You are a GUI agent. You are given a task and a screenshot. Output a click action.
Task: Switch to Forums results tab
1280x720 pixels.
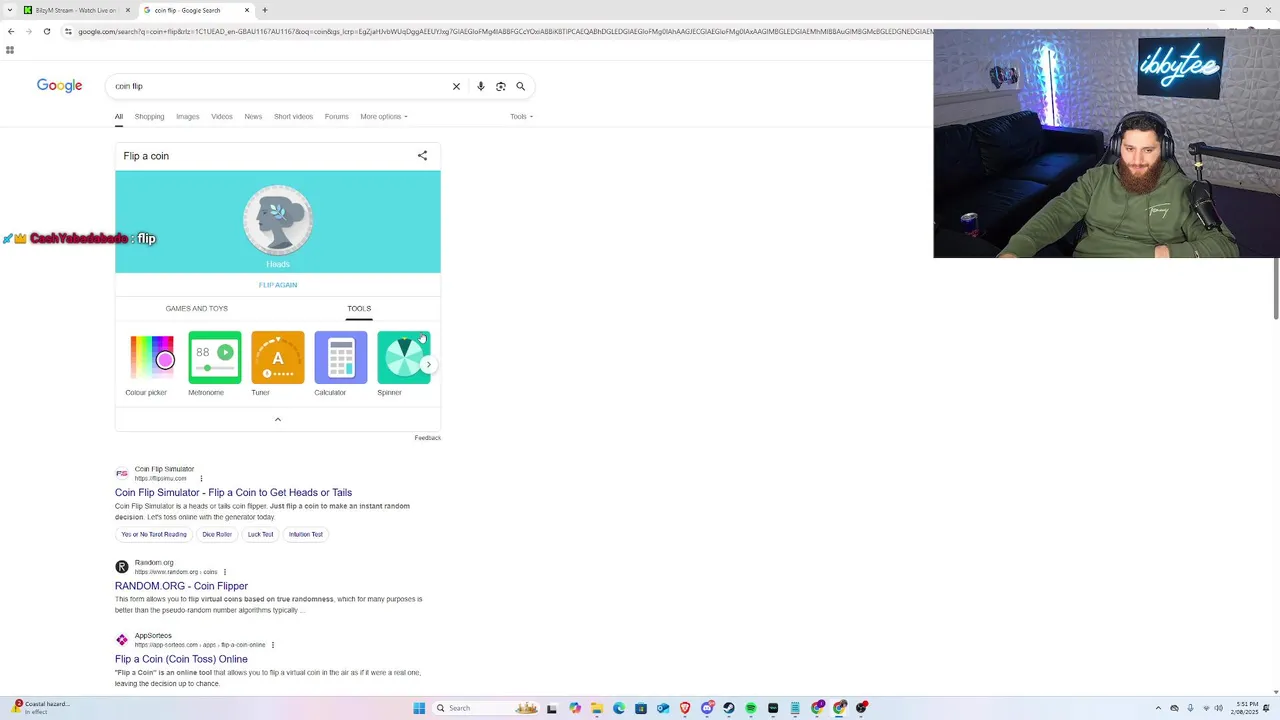[x=336, y=116]
